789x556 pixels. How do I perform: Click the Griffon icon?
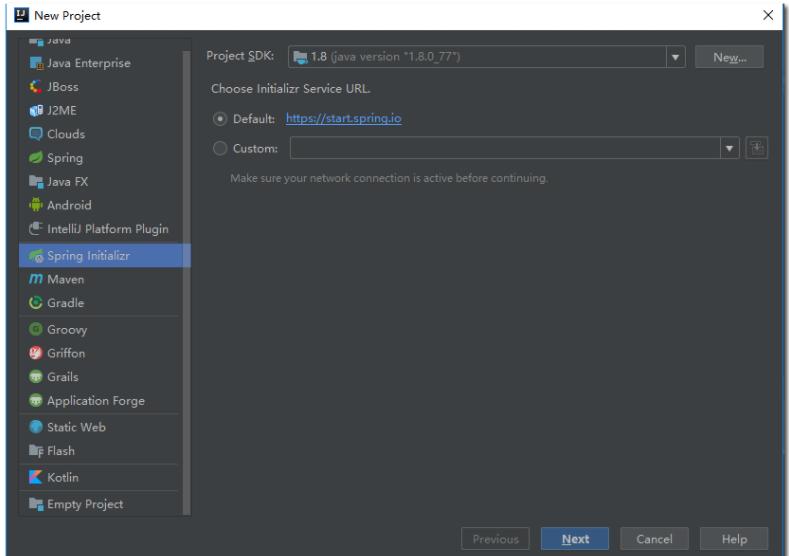click(36, 353)
